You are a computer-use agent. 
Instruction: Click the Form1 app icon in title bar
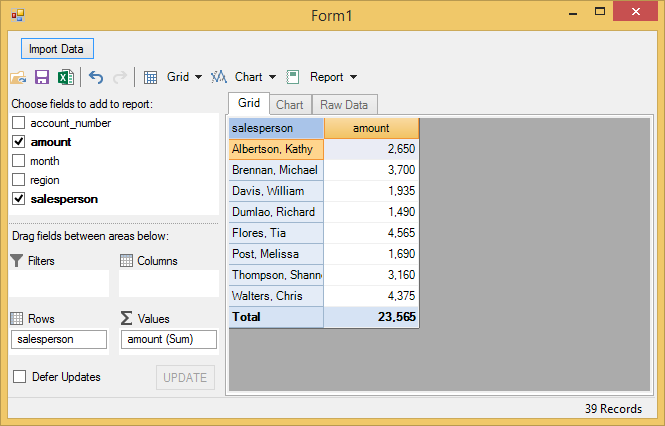[x=16, y=16]
